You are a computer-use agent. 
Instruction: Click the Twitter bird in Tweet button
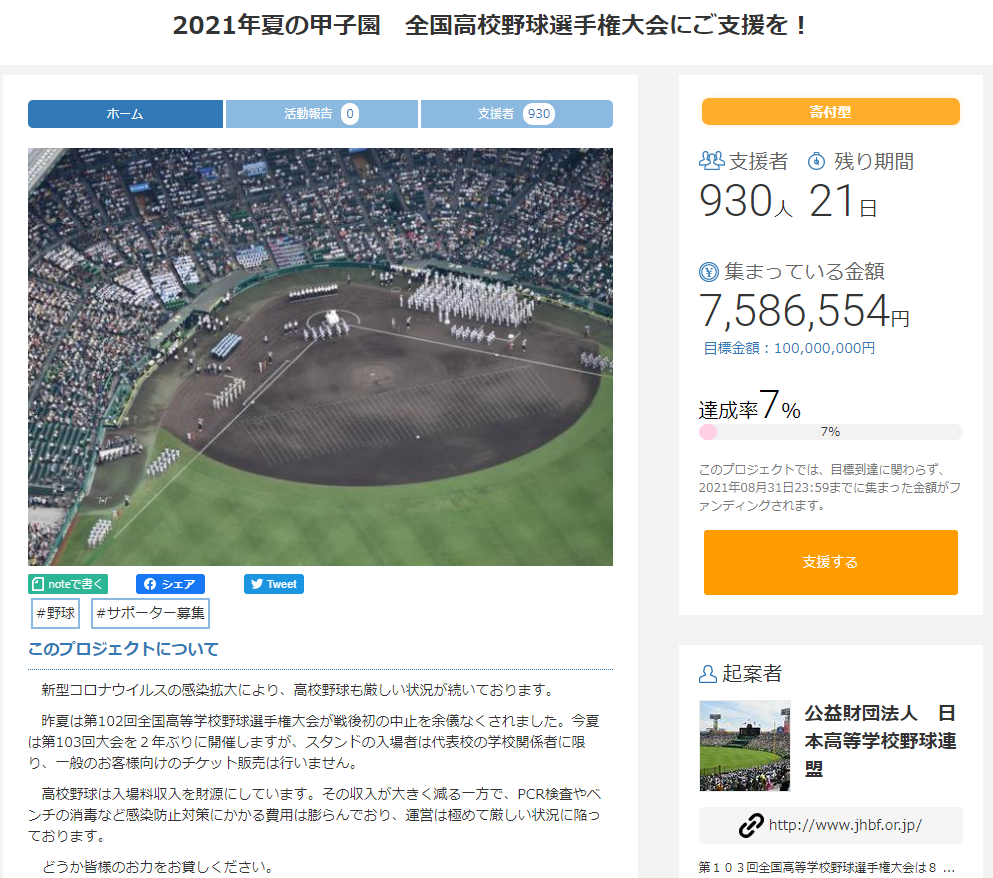[x=256, y=584]
